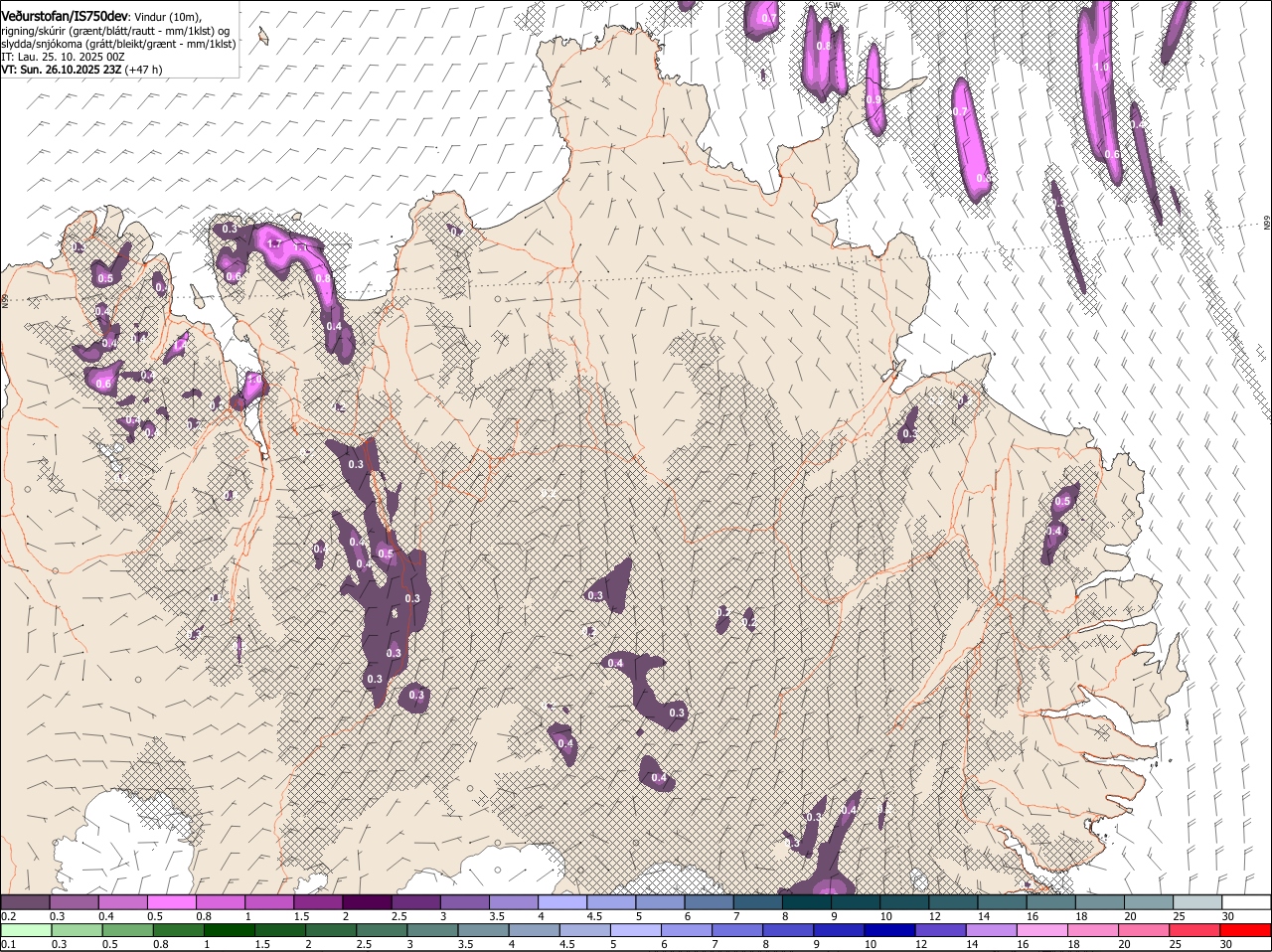Pick the pale grey snow swatch between 25 and 30
The width and height of the screenshot is (1272, 952).
click(x=1195, y=901)
